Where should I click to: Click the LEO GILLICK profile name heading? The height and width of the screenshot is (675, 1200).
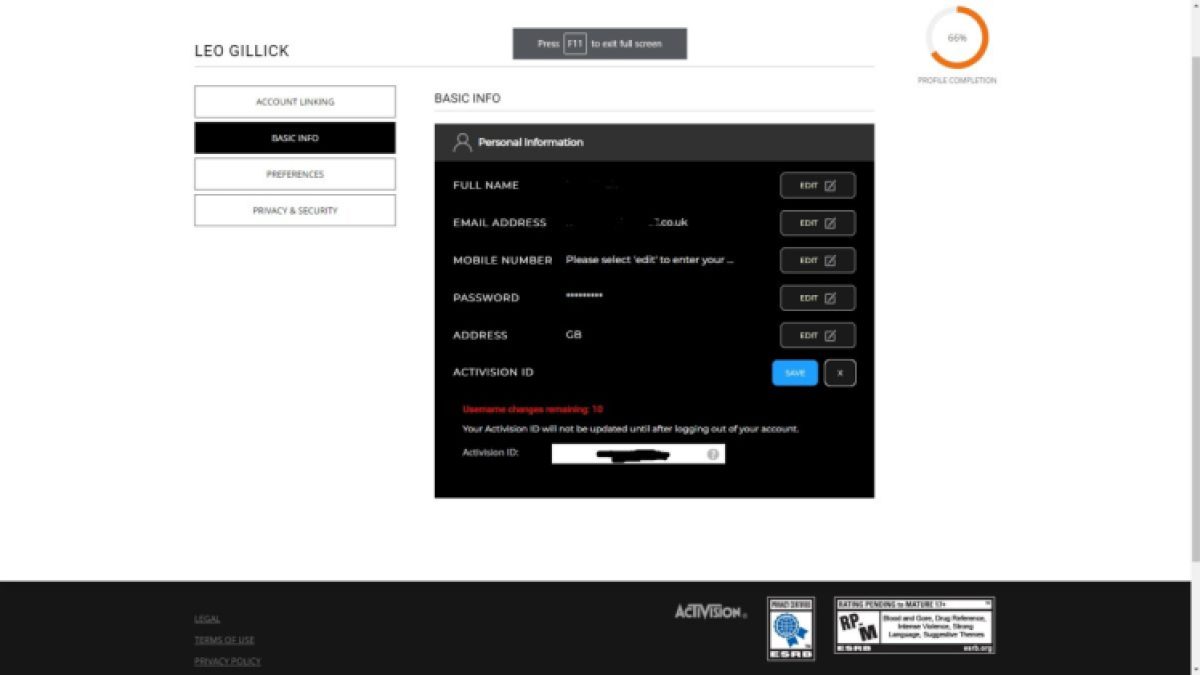(x=242, y=51)
